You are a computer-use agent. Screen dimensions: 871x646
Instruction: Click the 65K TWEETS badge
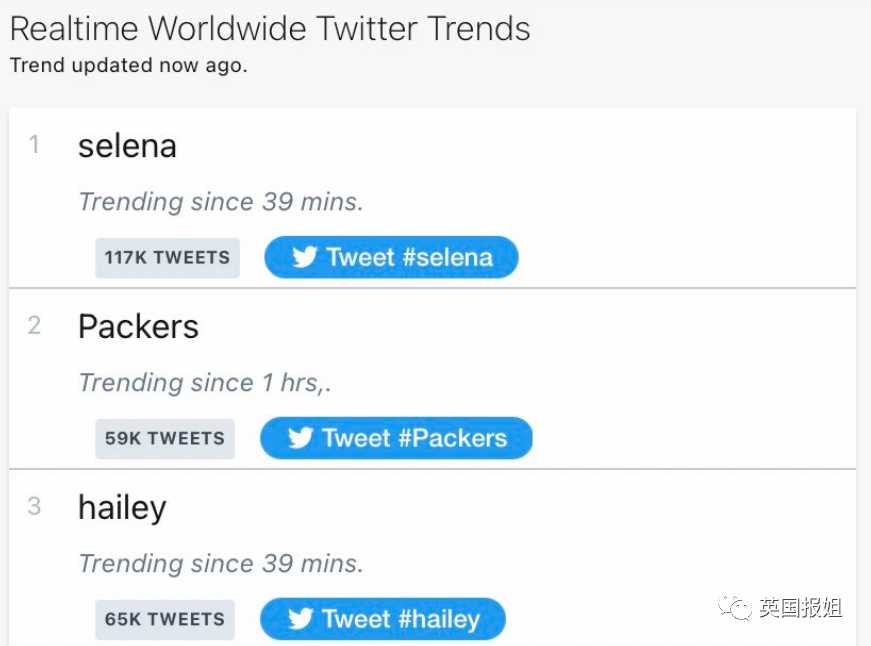pyautogui.click(x=165, y=619)
